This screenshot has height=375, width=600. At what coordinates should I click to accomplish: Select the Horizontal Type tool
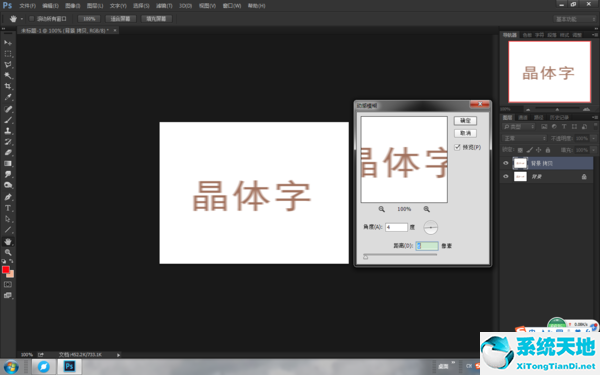8,208
